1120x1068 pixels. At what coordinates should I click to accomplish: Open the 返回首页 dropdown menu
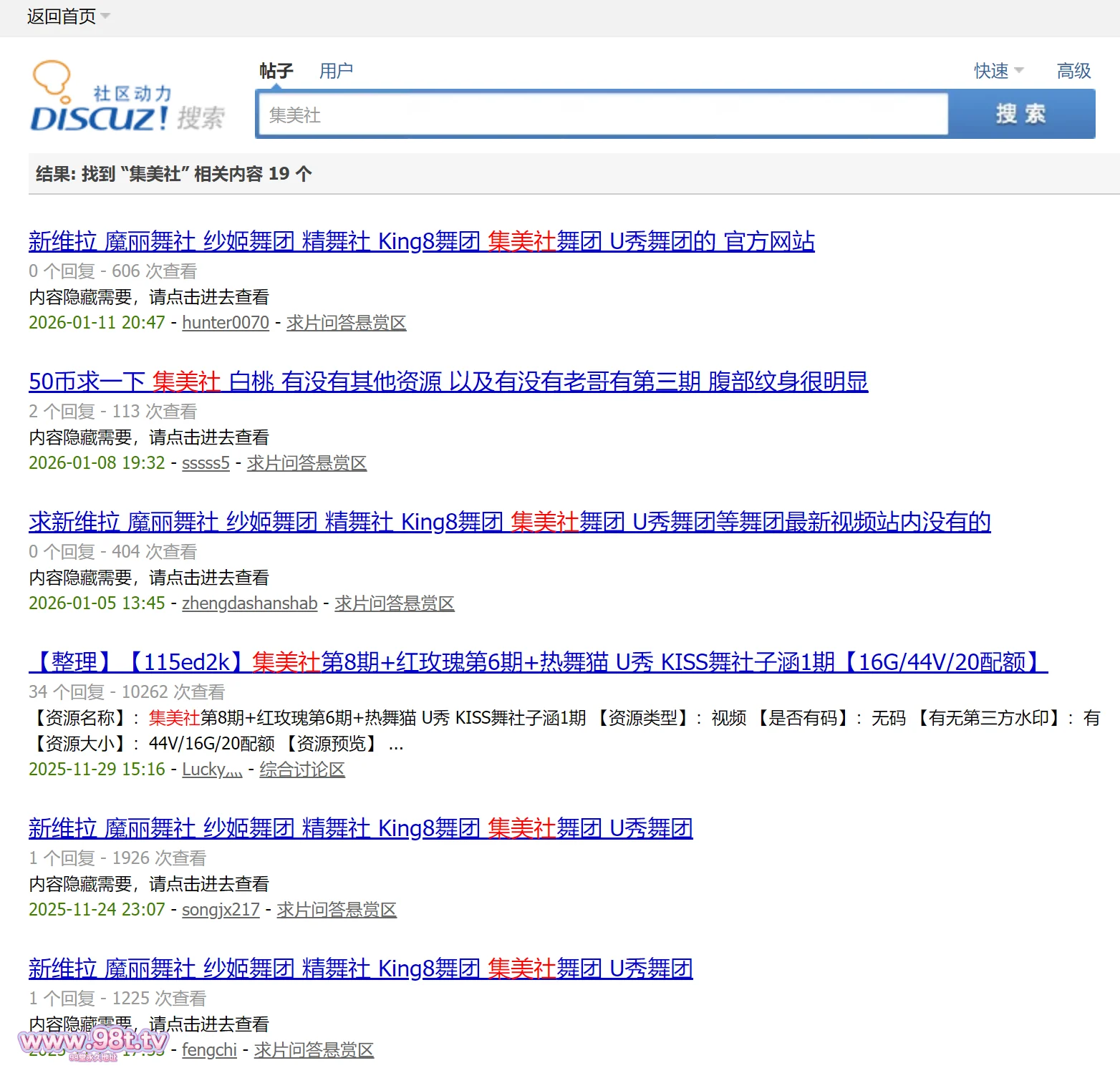[x=68, y=16]
